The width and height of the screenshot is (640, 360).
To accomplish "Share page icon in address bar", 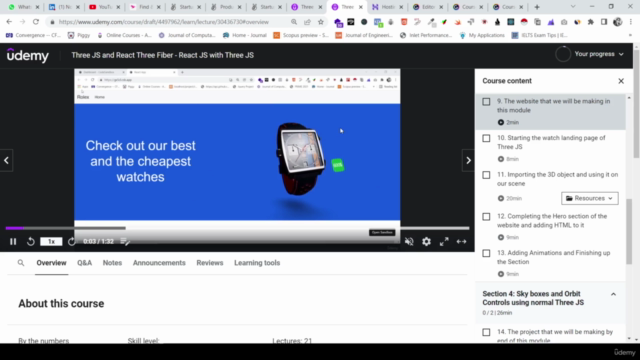I will (x=307, y=22).
